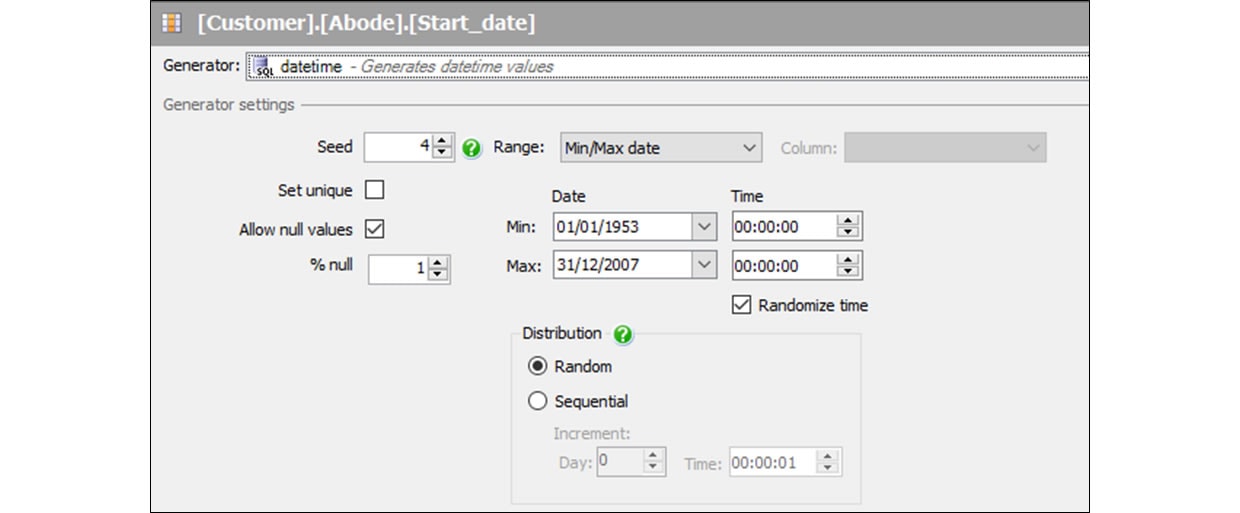Adjust the Increment Time spinner
Viewport: 1240px width, 513px height.
(828, 462)
